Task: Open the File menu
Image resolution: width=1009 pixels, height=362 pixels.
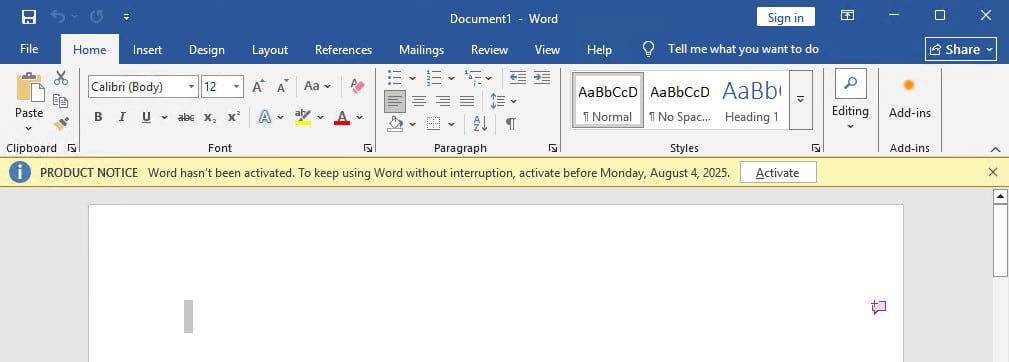Action: coord(29,50)
